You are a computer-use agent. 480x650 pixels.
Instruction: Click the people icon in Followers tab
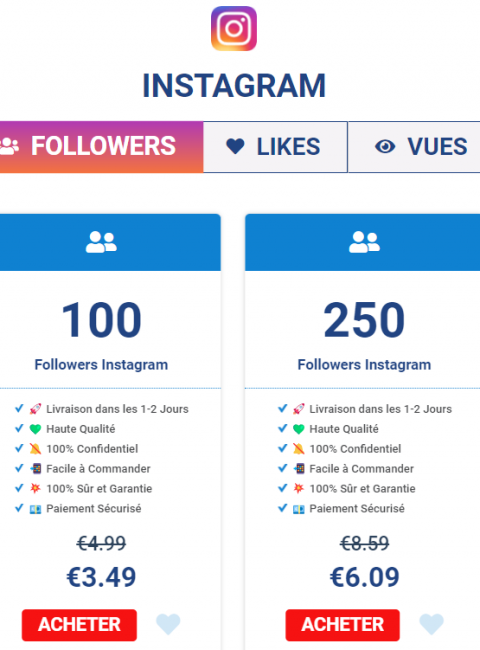[9, 146]
